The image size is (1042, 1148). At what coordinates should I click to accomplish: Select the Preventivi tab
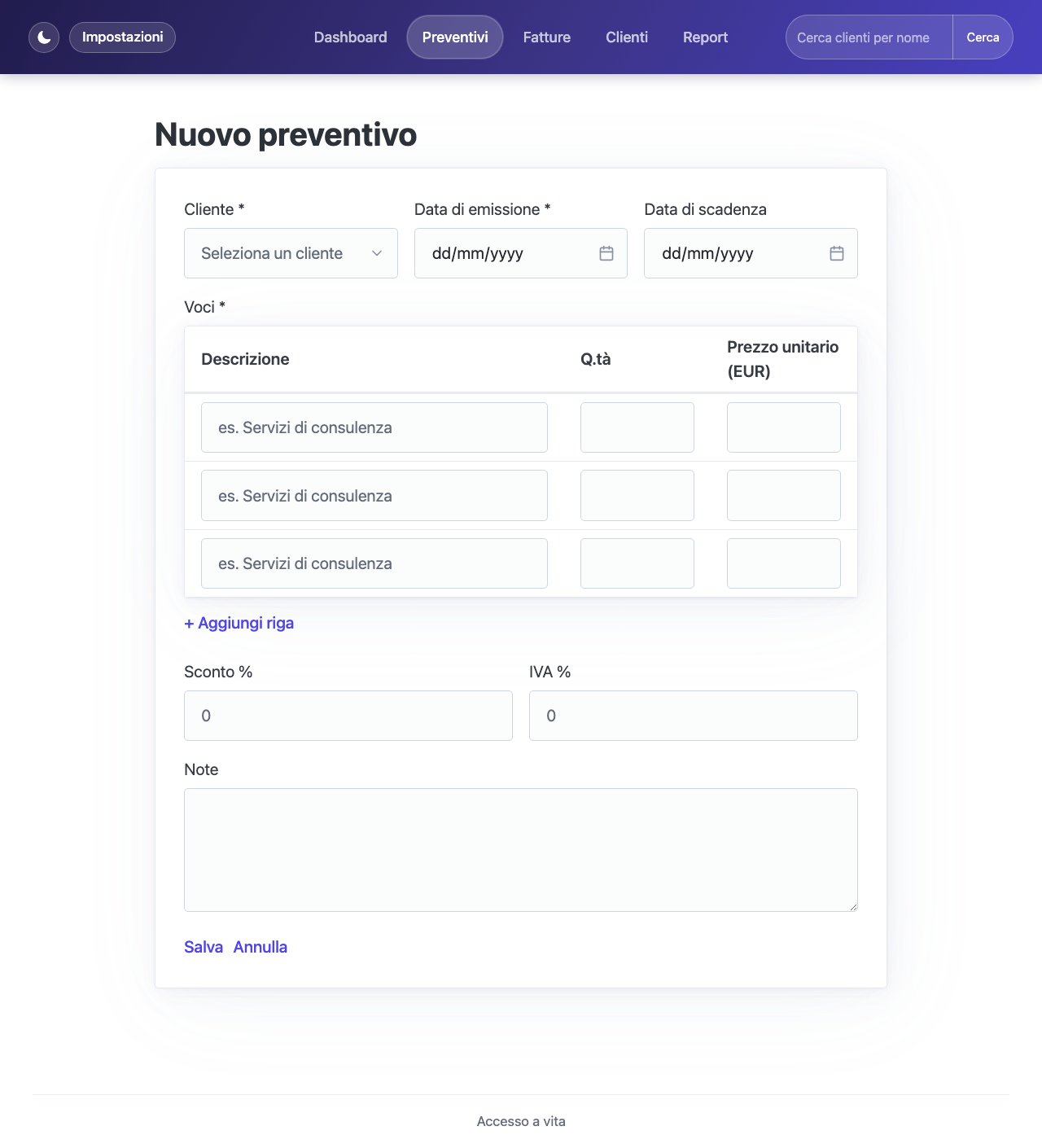(x=455, y=37)
